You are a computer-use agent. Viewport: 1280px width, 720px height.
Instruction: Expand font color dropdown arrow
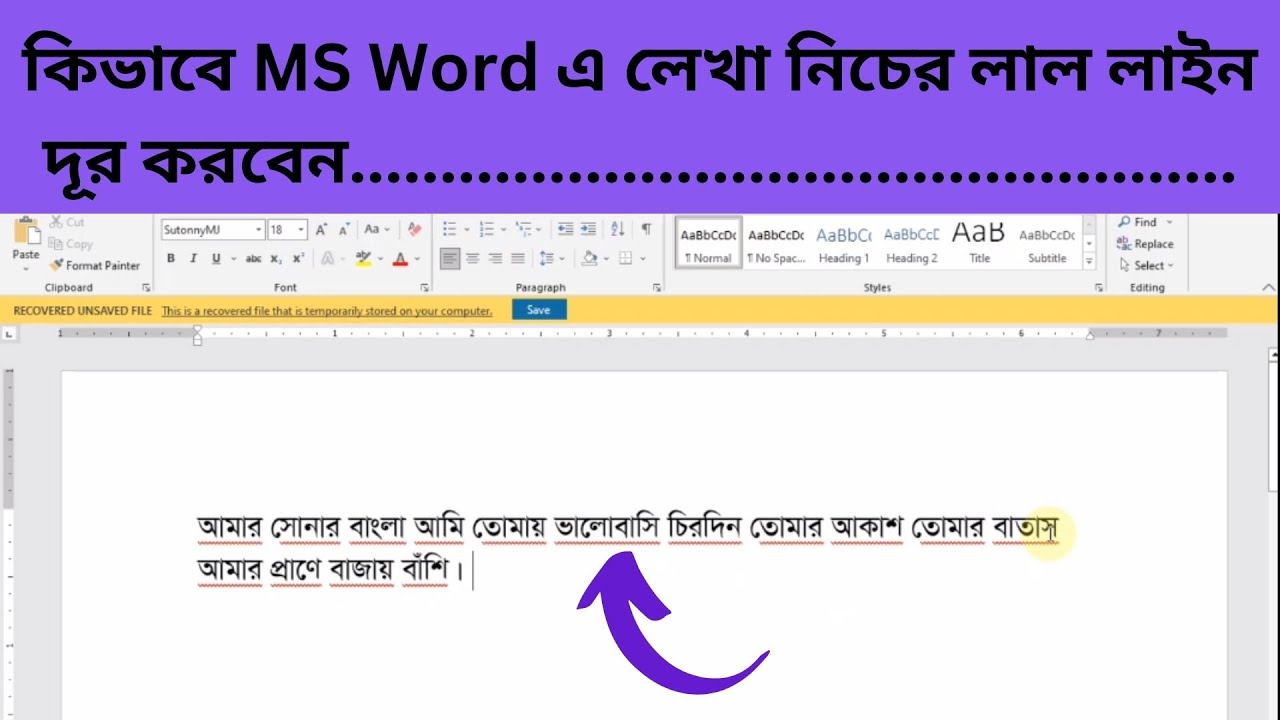[x=417, y=258]
